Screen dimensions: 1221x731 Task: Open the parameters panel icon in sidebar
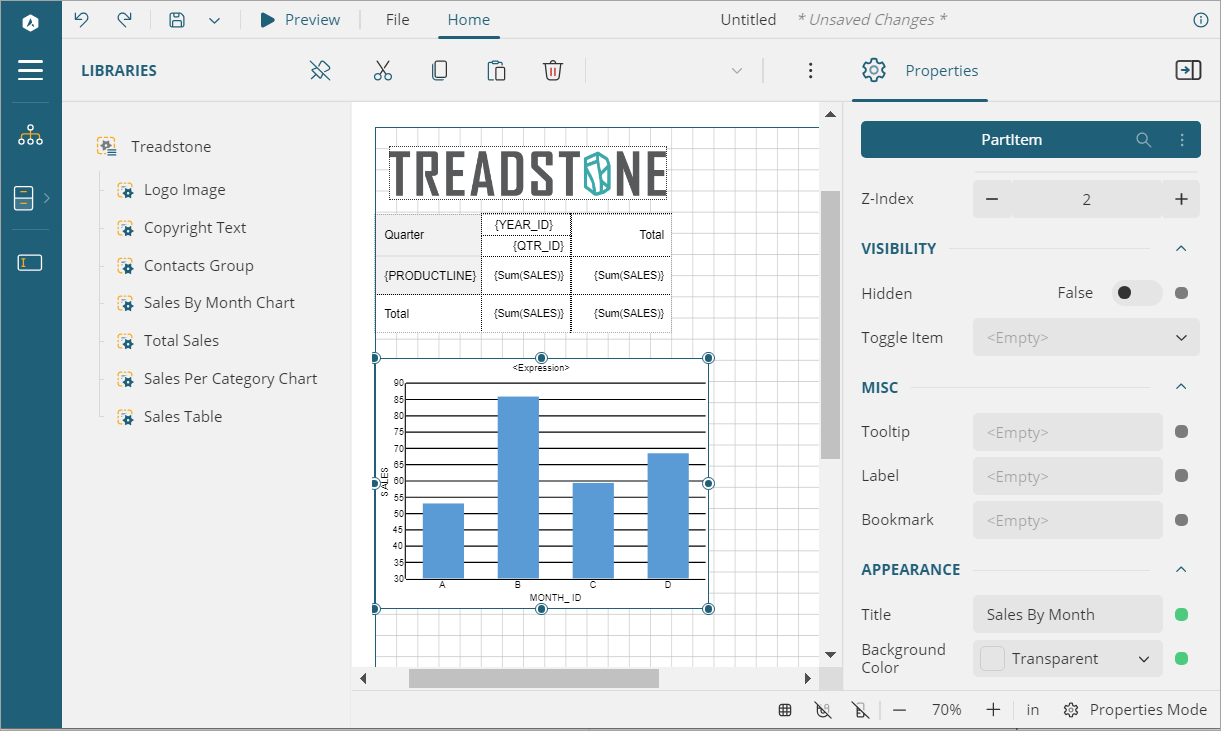click(30, 263)
